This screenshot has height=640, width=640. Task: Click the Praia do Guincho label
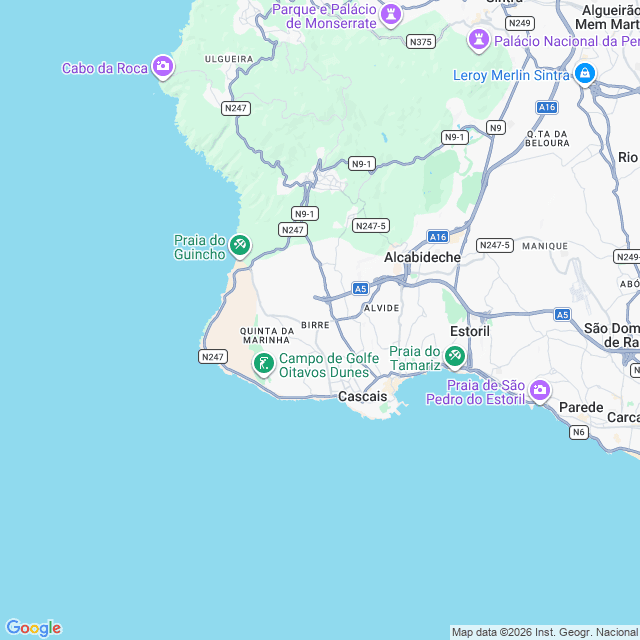point(200,247)
